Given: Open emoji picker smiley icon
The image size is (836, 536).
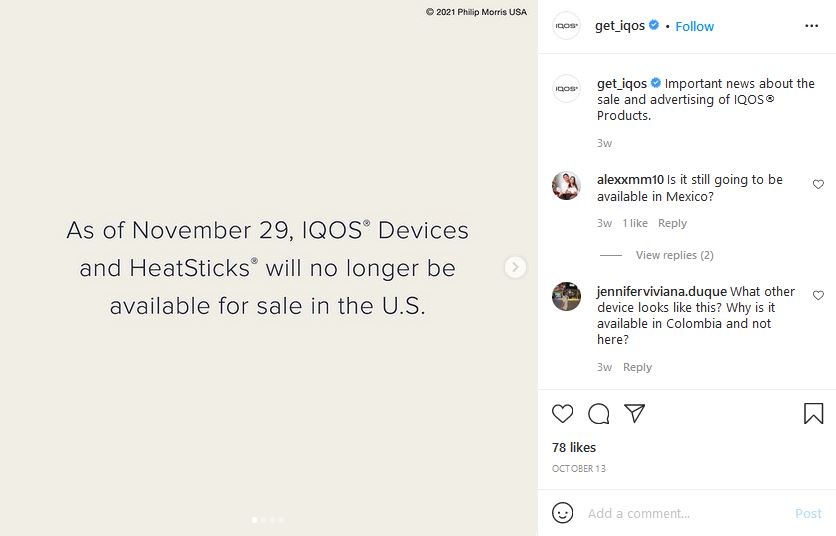Looking at the screenshot, I should click(x=563, y=513).
